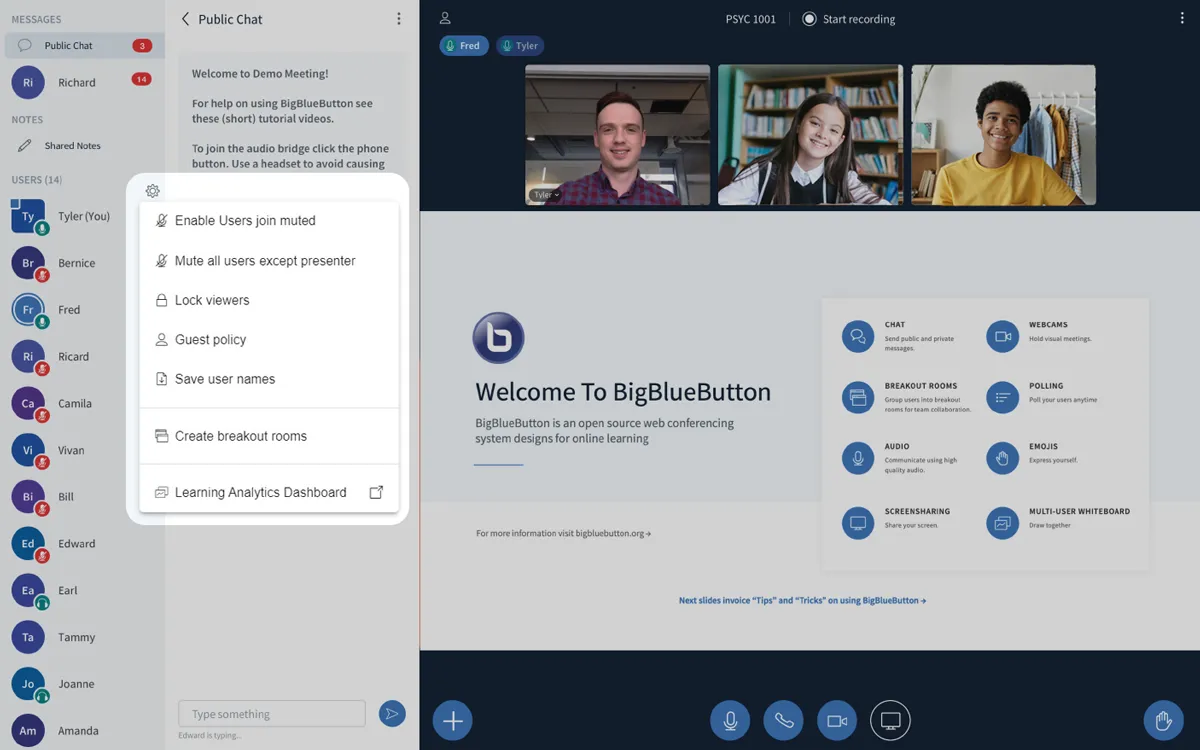The image size is (1200, 750).
Task: Click the Public Chat back arrow
Action: point(185,19)
